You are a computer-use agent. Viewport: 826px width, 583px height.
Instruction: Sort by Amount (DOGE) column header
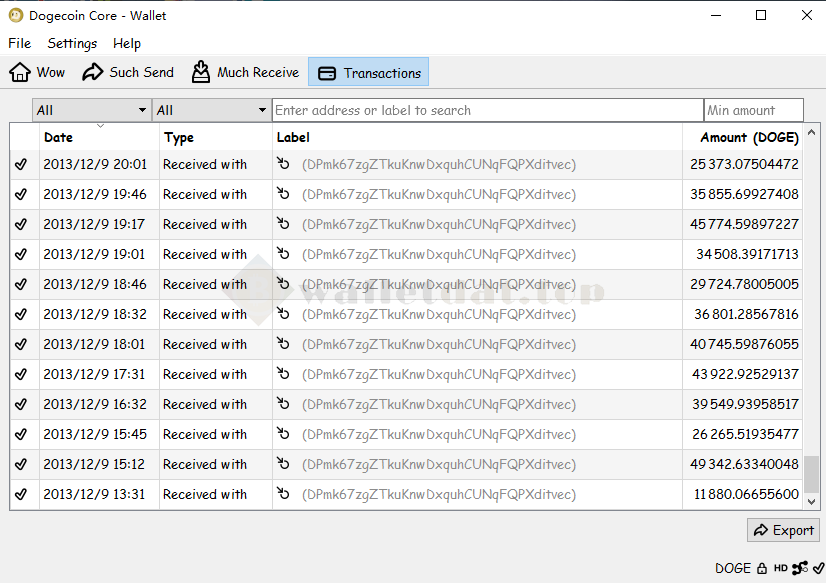click(x=748, y=137)
